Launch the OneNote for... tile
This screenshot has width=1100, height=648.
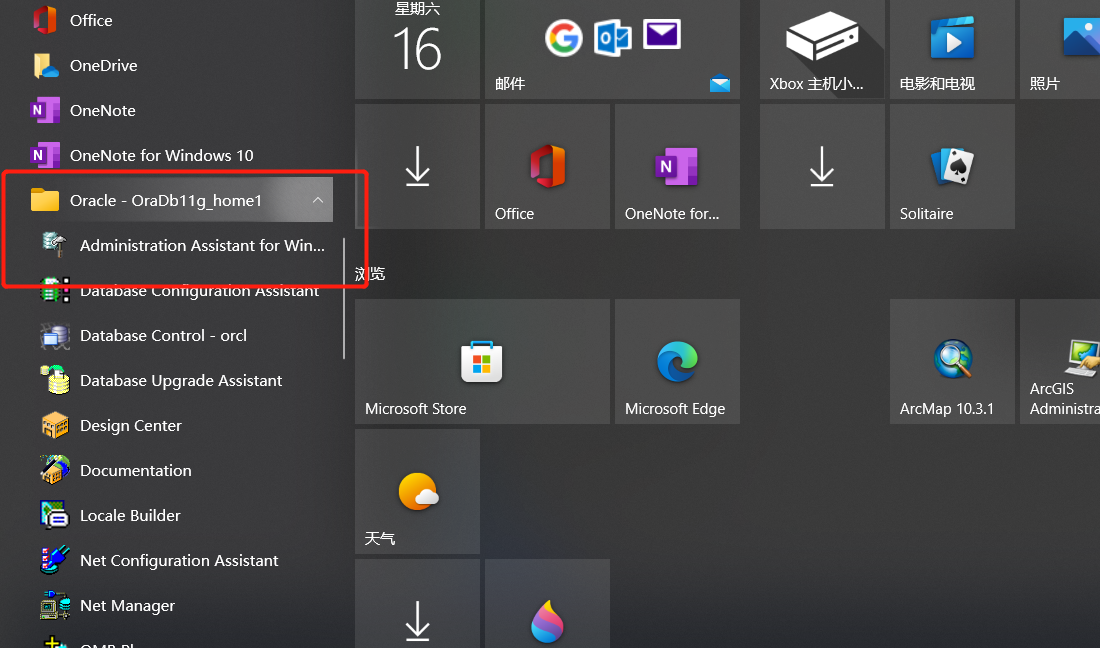[677, 166]
